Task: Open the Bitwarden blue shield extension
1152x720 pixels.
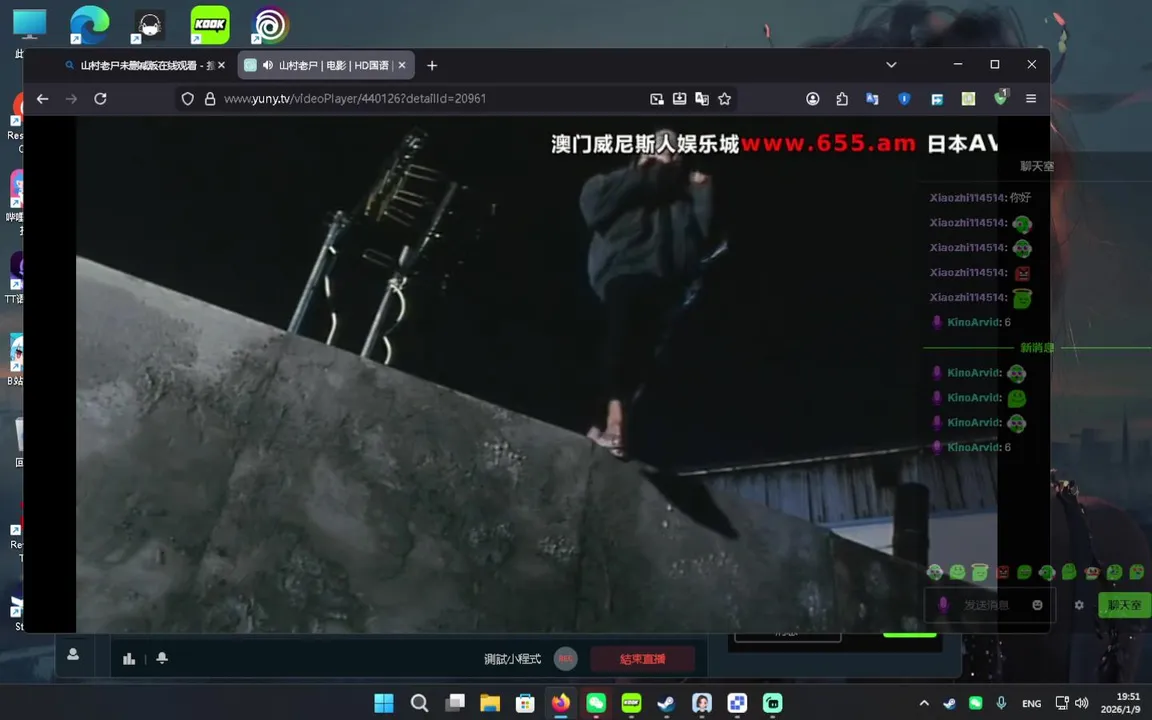Action: click(x=904, y=98)
